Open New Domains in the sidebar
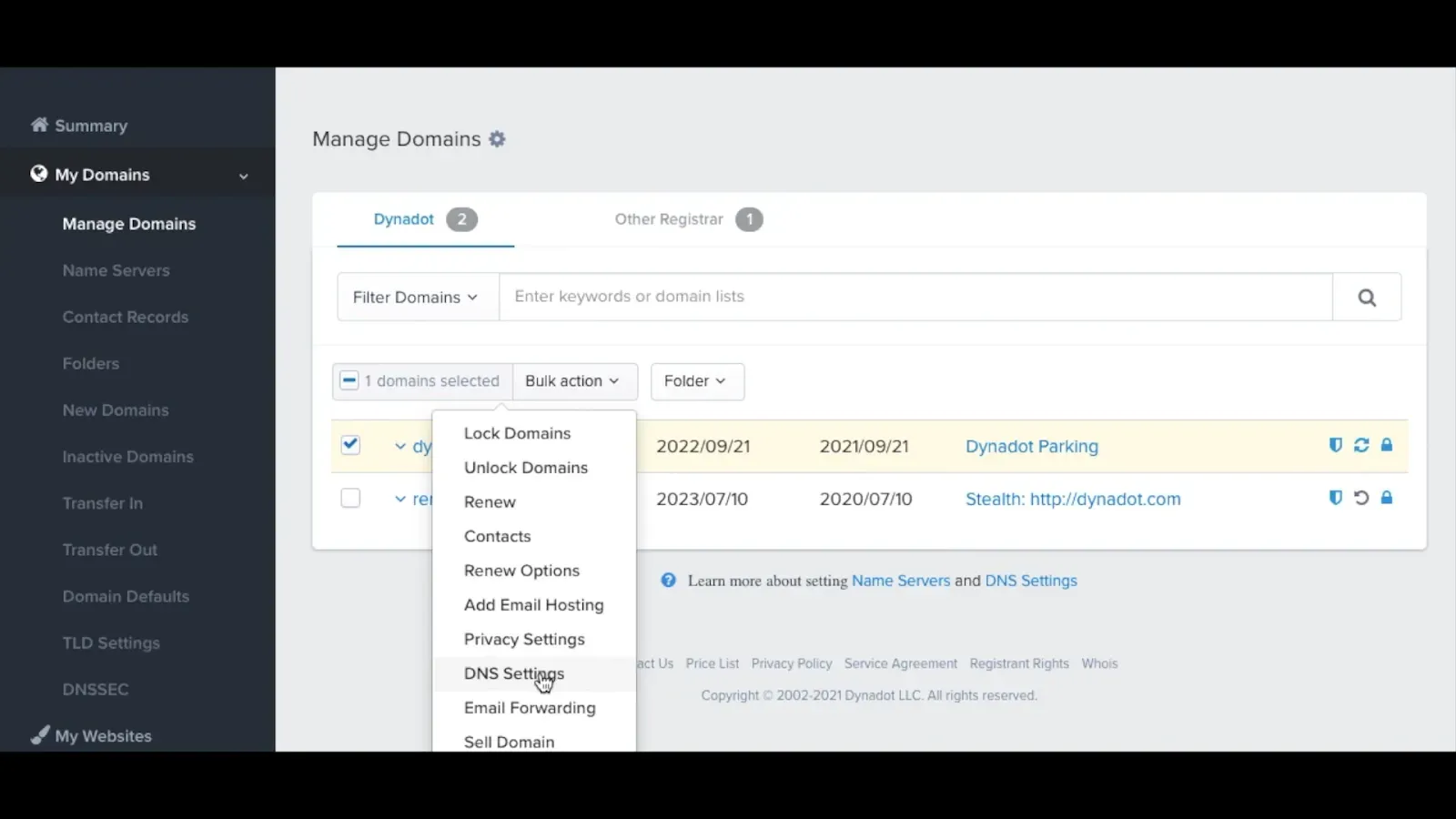Viewport: 1456px width, 819px height. click(116, 409)
